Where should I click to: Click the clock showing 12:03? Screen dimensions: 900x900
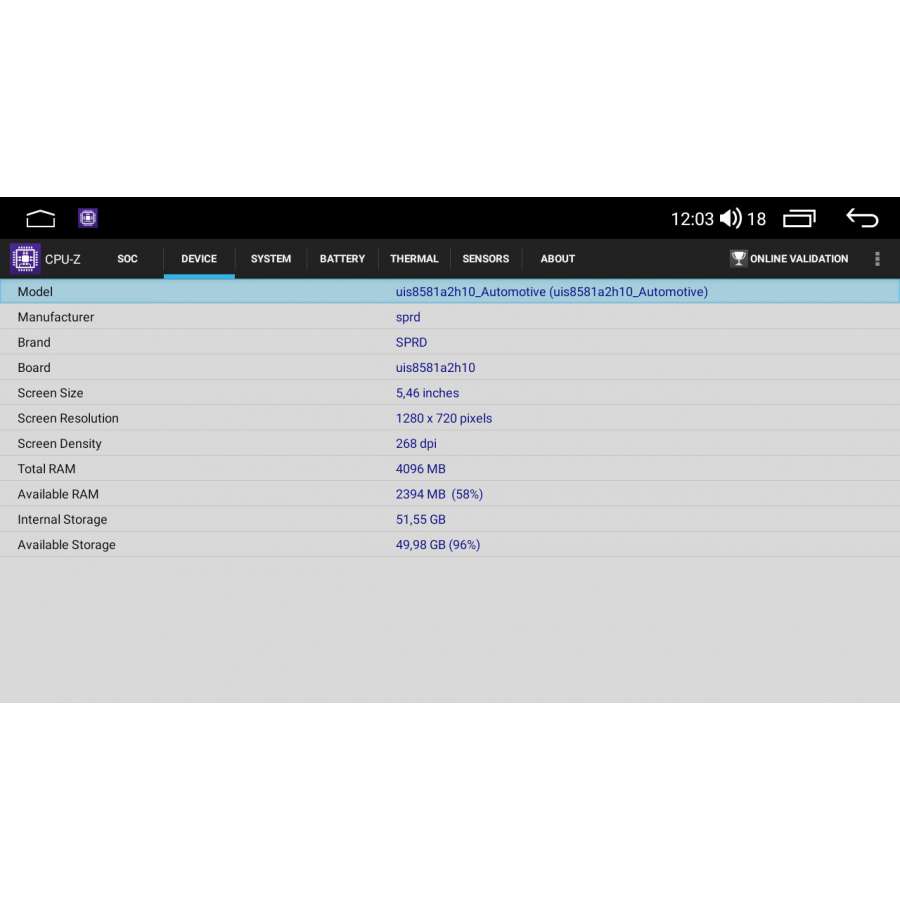pyautogui.click(x=692, y=219)
